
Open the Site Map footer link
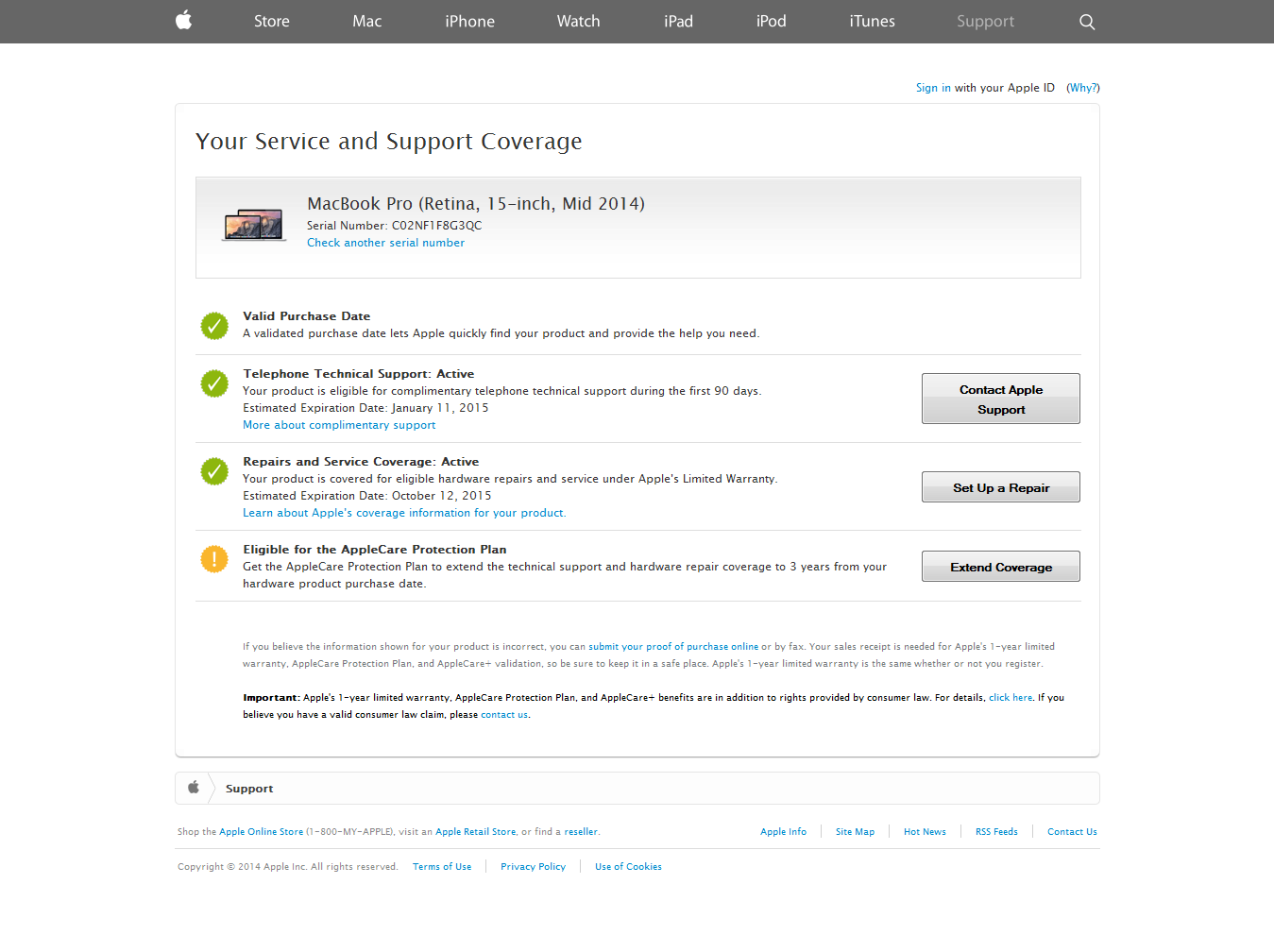tap(855, 832)
